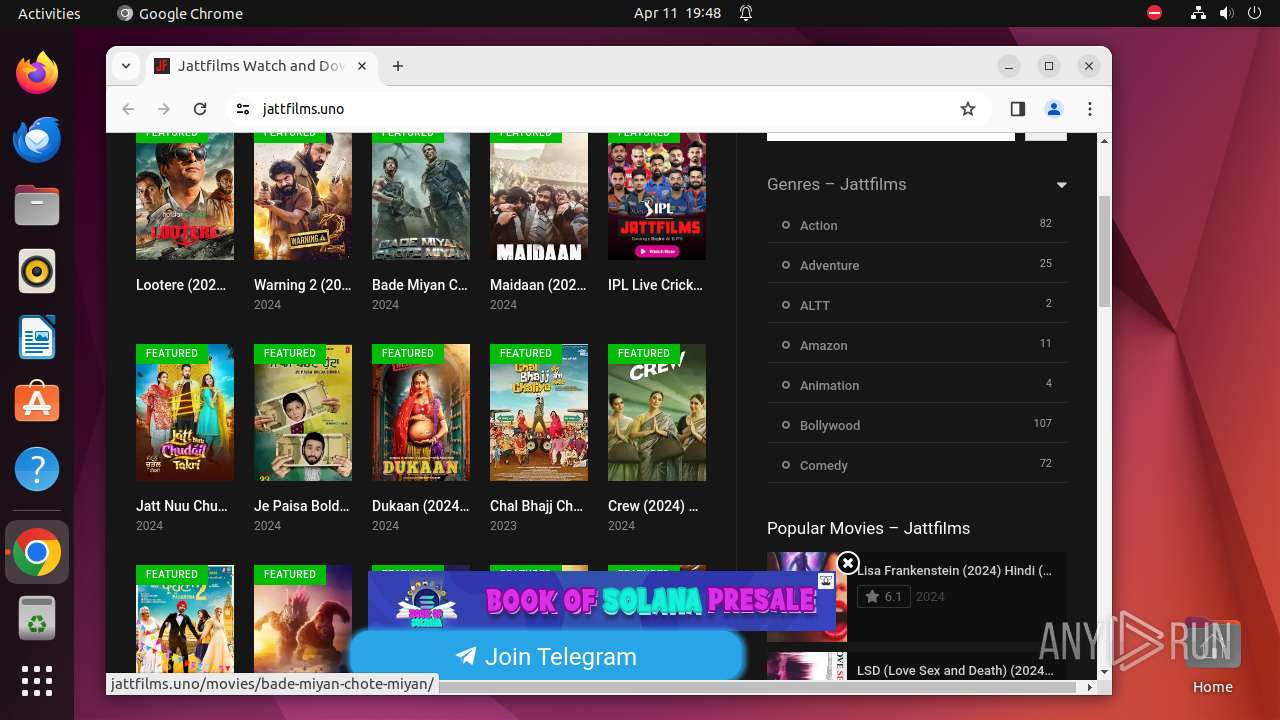View site information icon in address bar

242,109
